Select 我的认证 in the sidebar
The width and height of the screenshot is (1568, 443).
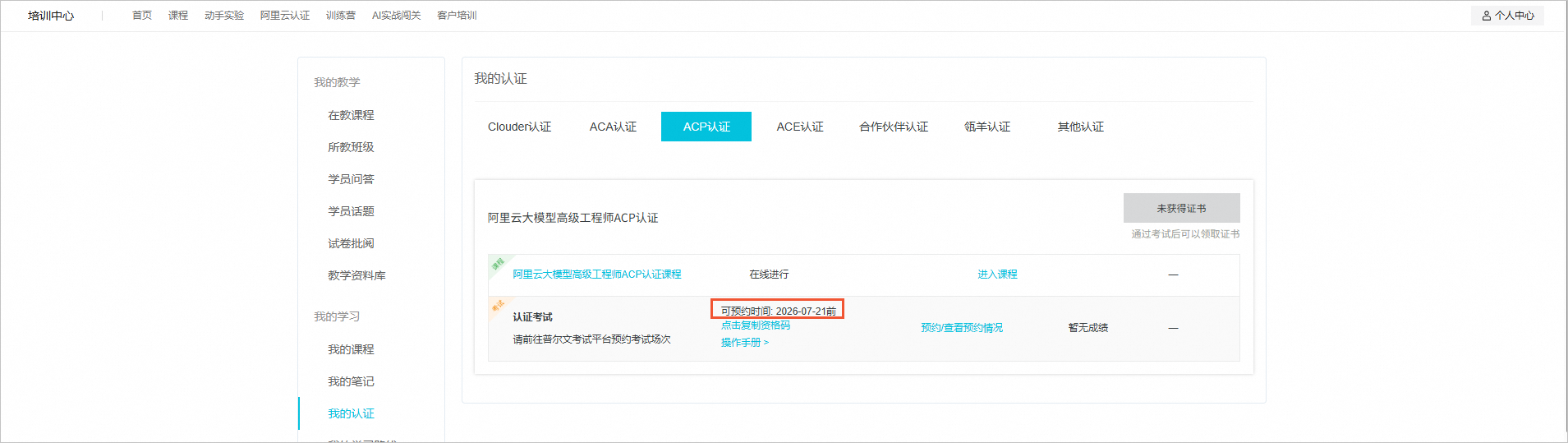tap(351, 413)
